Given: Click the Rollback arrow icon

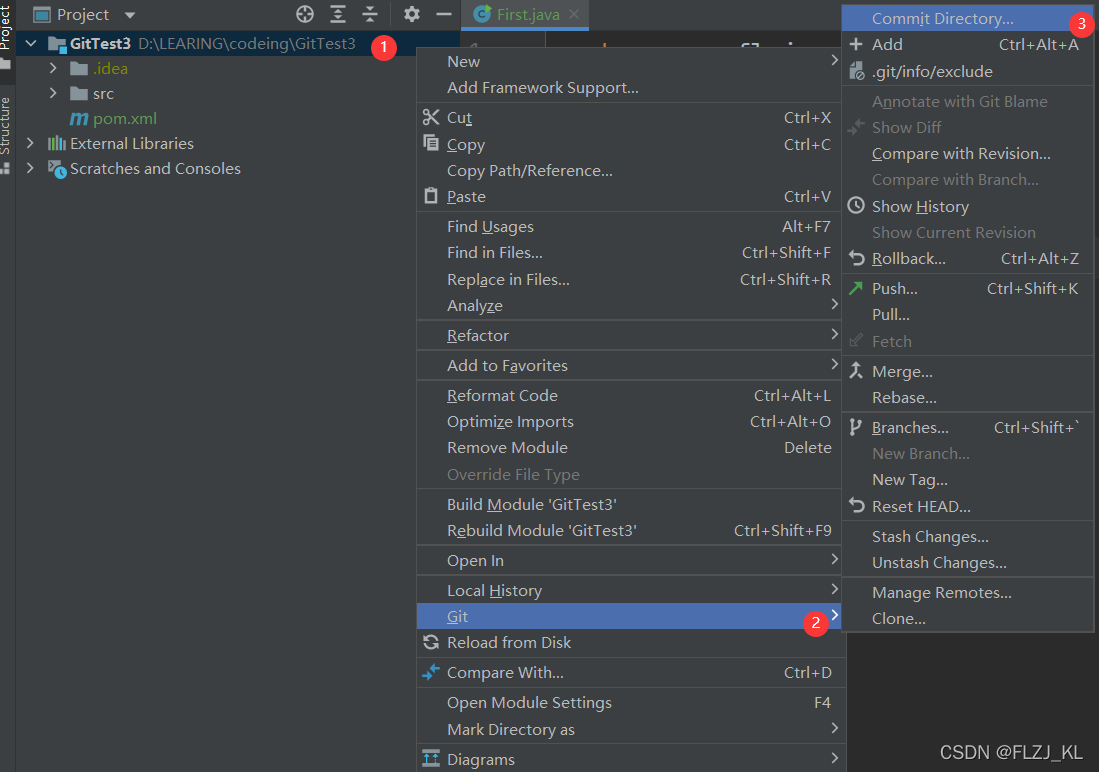Looking at the screenshot, I should (x=856, y=258).
